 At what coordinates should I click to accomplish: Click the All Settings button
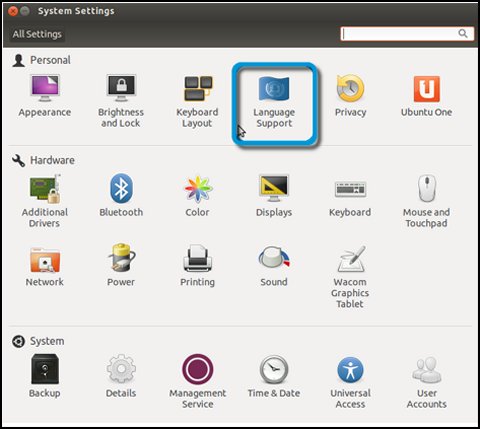click(37, 34)
